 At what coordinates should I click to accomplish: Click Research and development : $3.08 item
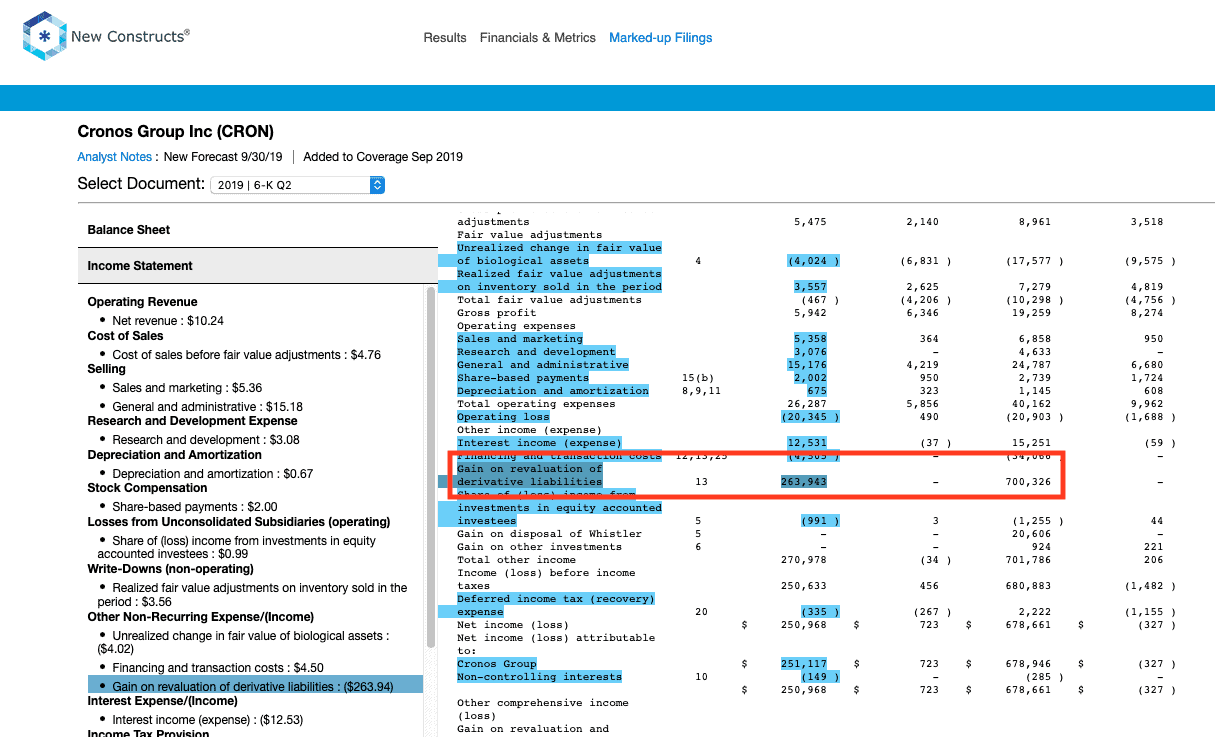point(205,440)
